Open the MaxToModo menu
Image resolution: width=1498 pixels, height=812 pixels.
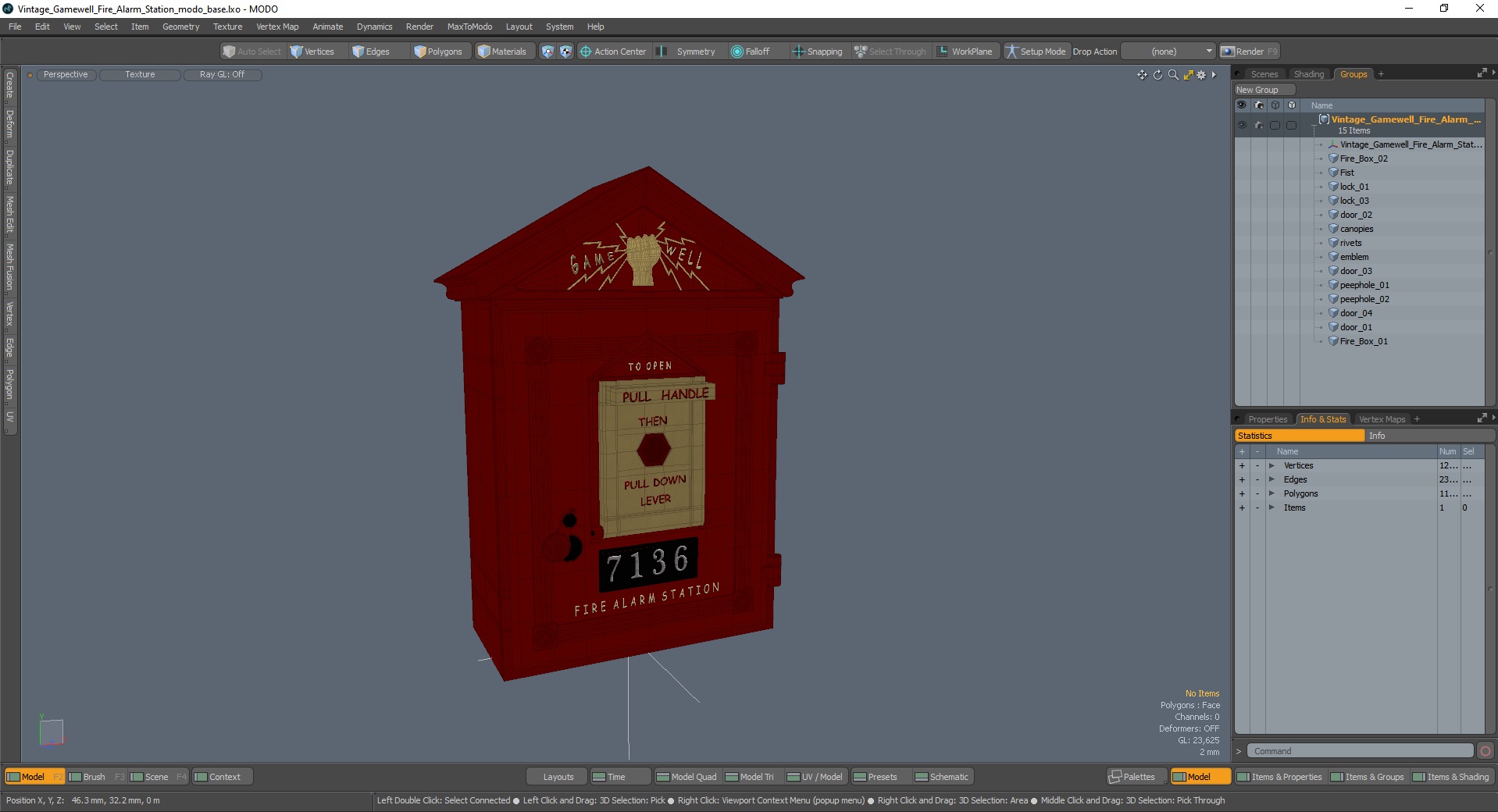click(469, 27)
